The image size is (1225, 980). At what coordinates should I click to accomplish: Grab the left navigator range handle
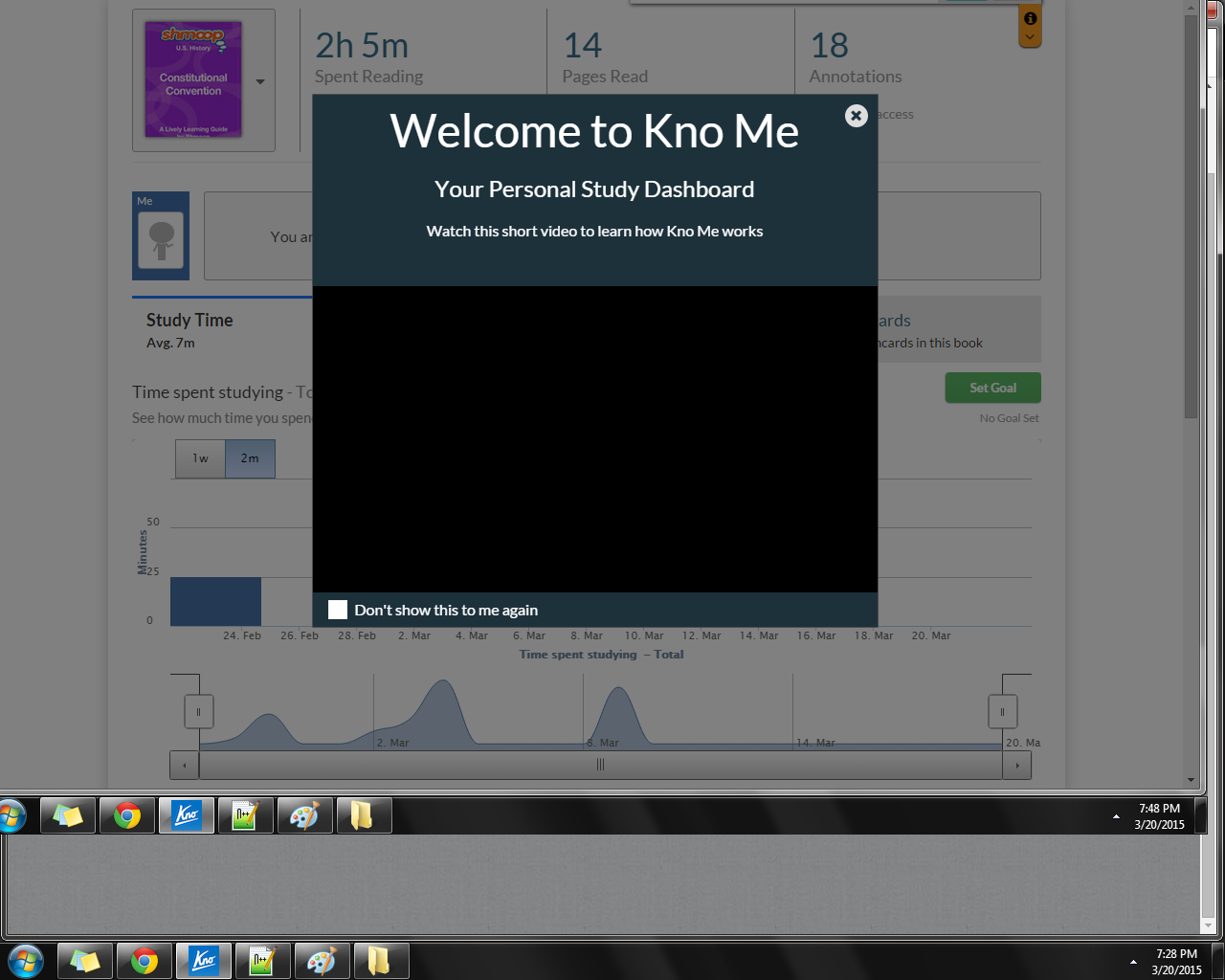199,711
